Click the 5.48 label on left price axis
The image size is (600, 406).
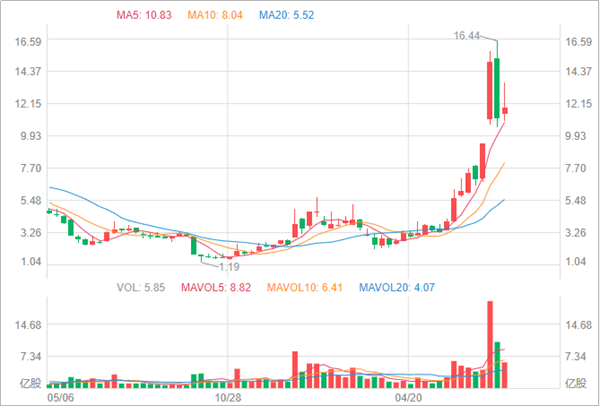click(x=30, y=201)
